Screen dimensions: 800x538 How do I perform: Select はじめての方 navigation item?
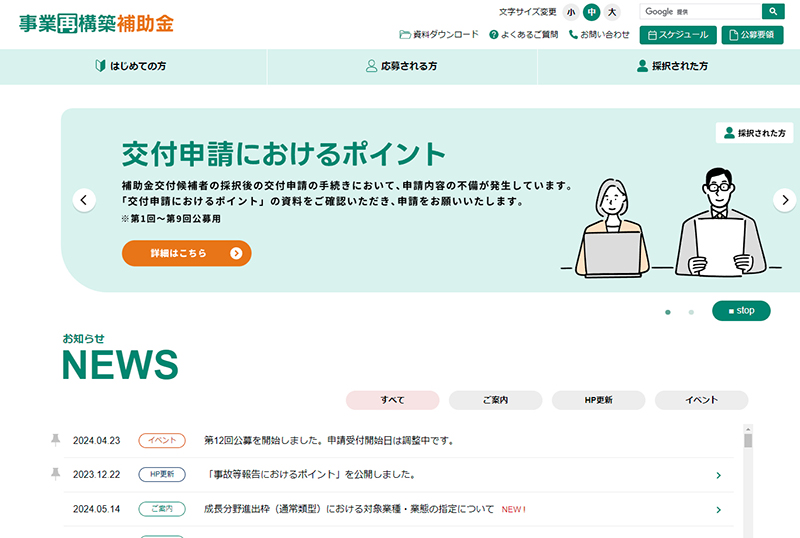click(133, 66)
